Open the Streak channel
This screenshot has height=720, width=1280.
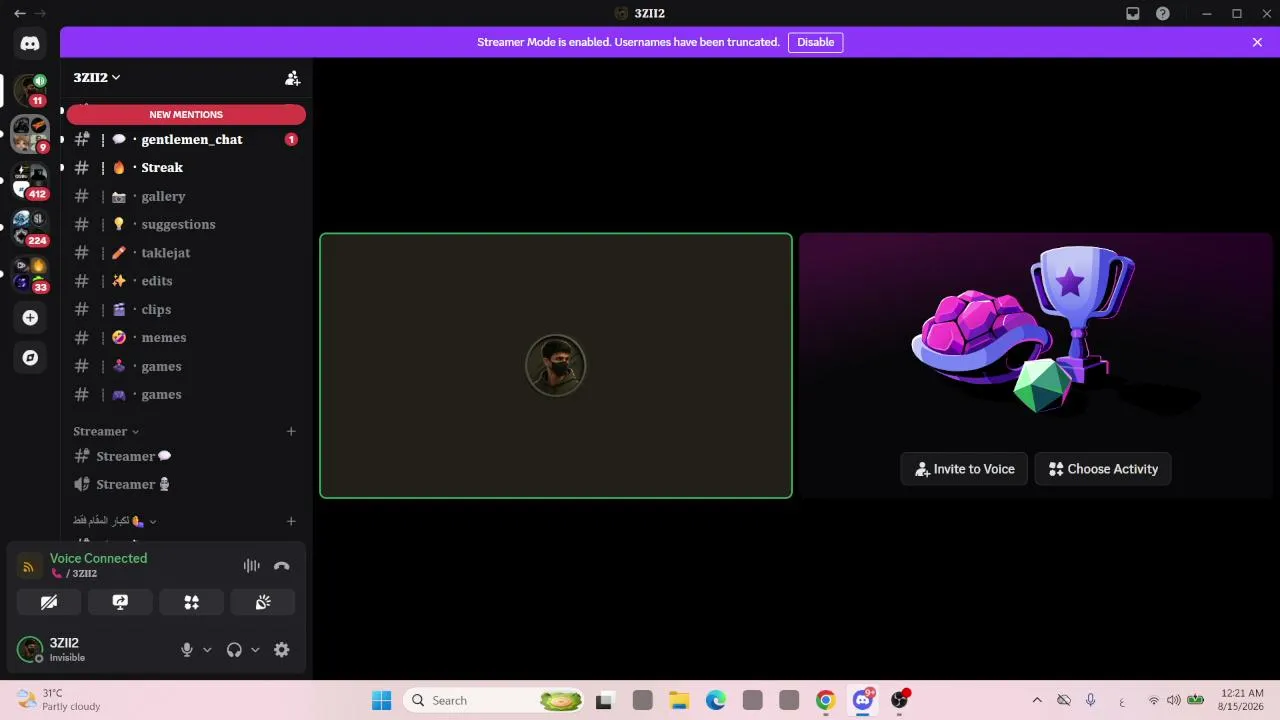[x=186, y=167]
